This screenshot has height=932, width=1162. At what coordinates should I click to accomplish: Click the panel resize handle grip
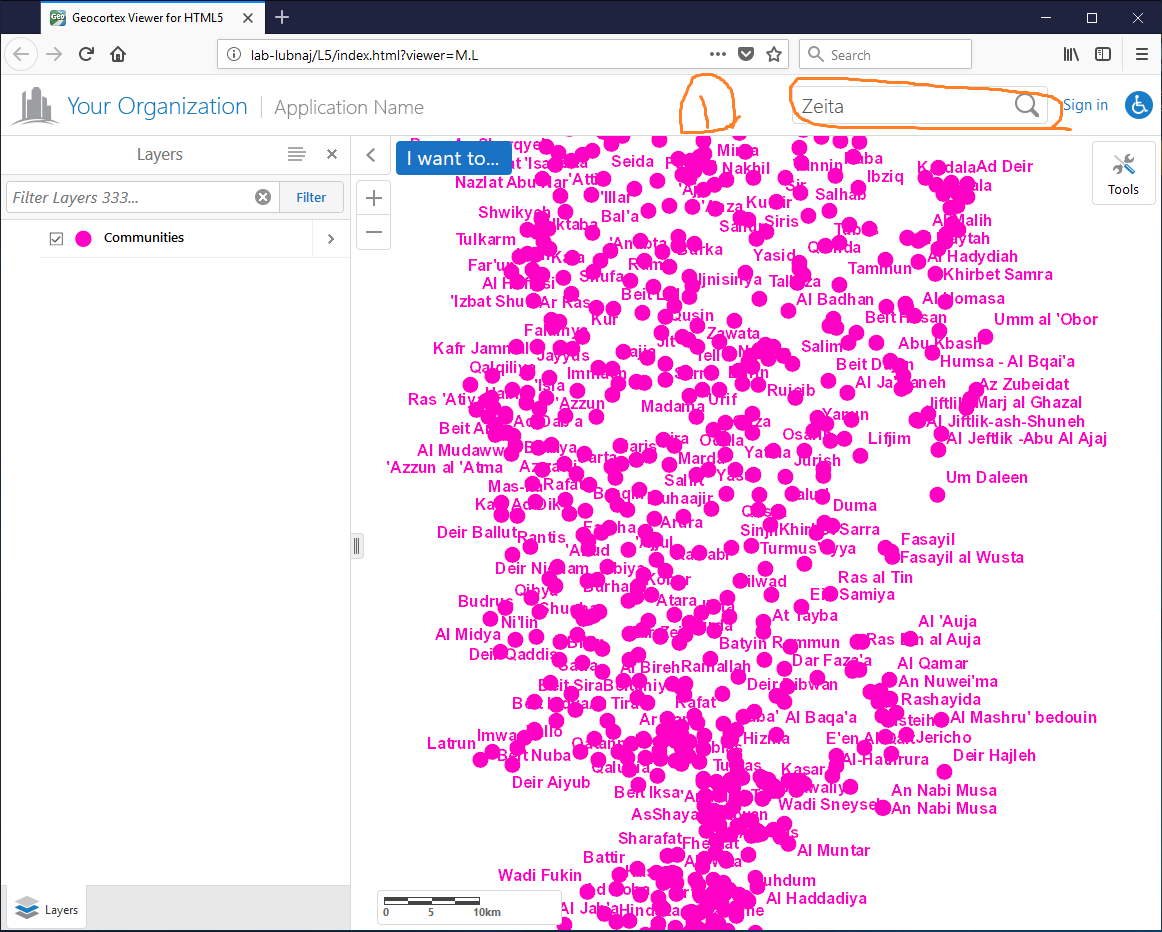[x=356, y=546]
